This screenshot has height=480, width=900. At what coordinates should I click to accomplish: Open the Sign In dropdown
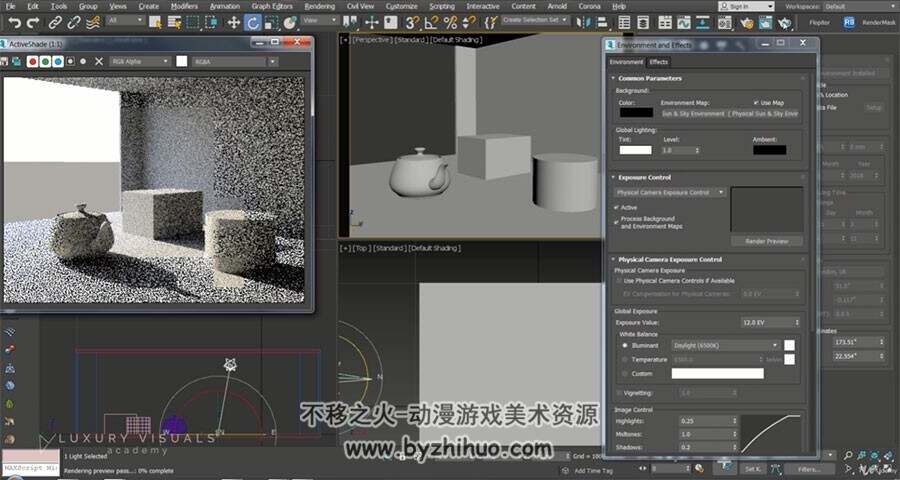[746, 6]
